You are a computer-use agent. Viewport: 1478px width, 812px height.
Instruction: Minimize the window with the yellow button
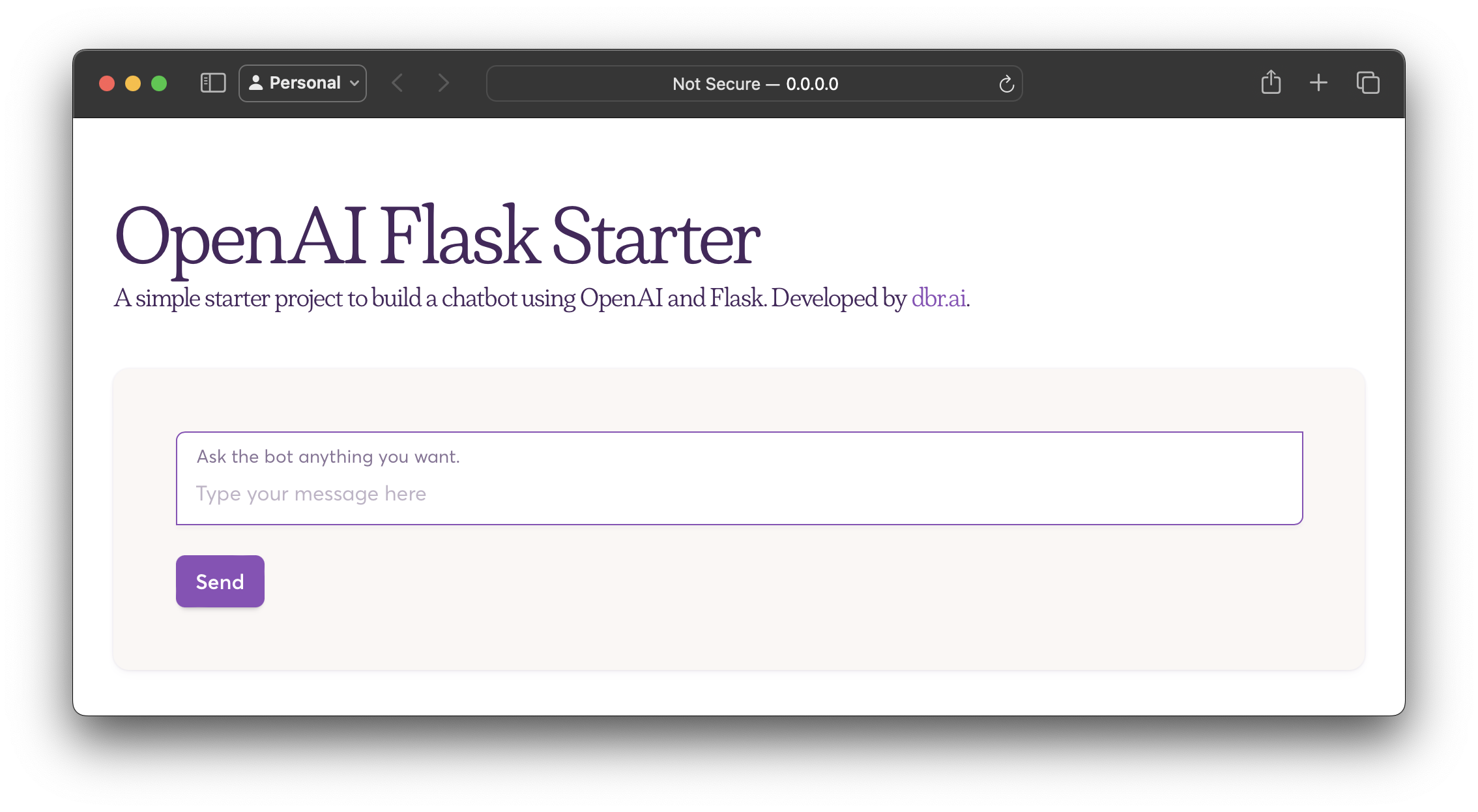click(133, 83)
